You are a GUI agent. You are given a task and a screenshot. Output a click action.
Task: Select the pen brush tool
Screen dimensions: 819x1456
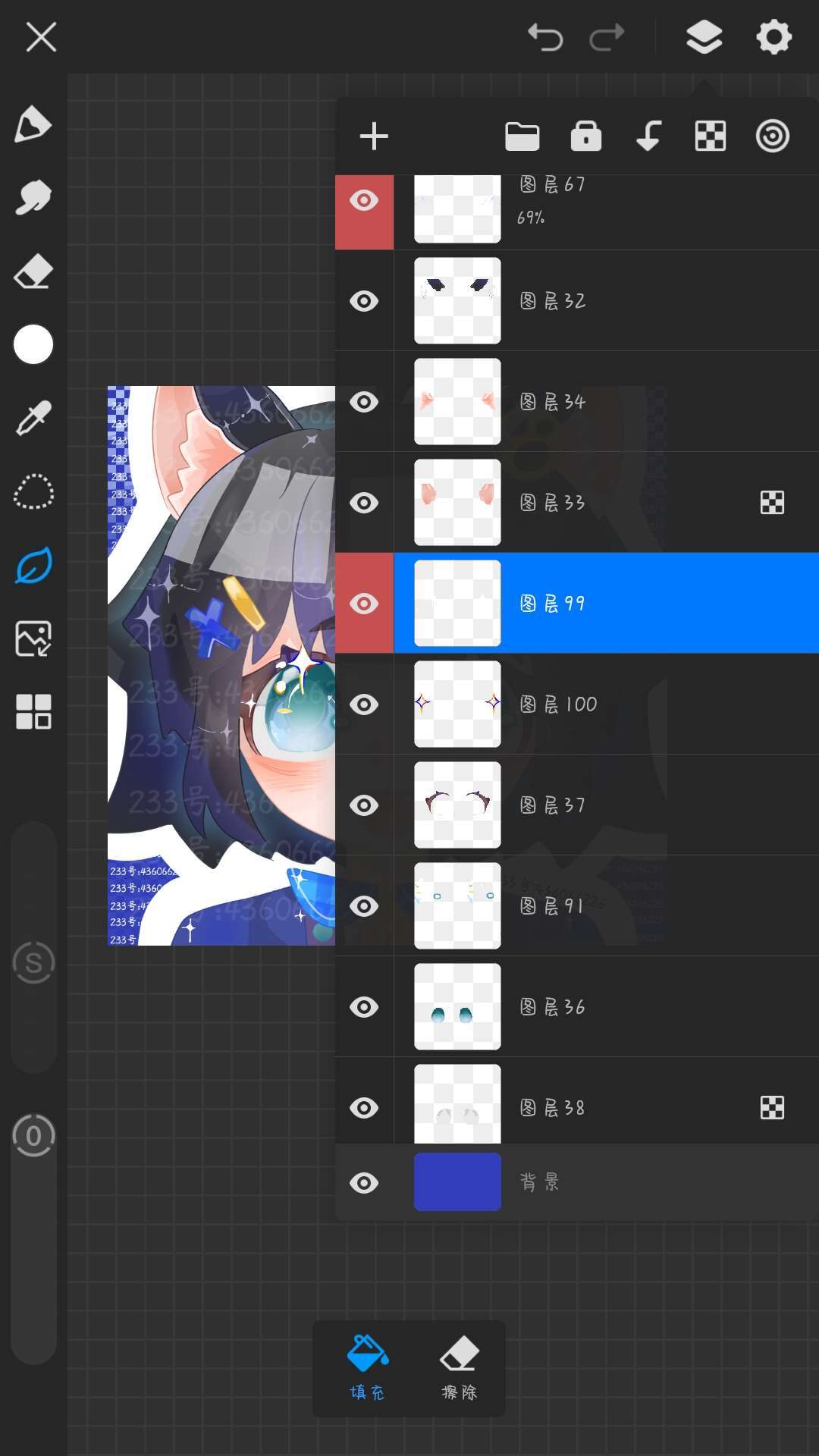(33, 124)
